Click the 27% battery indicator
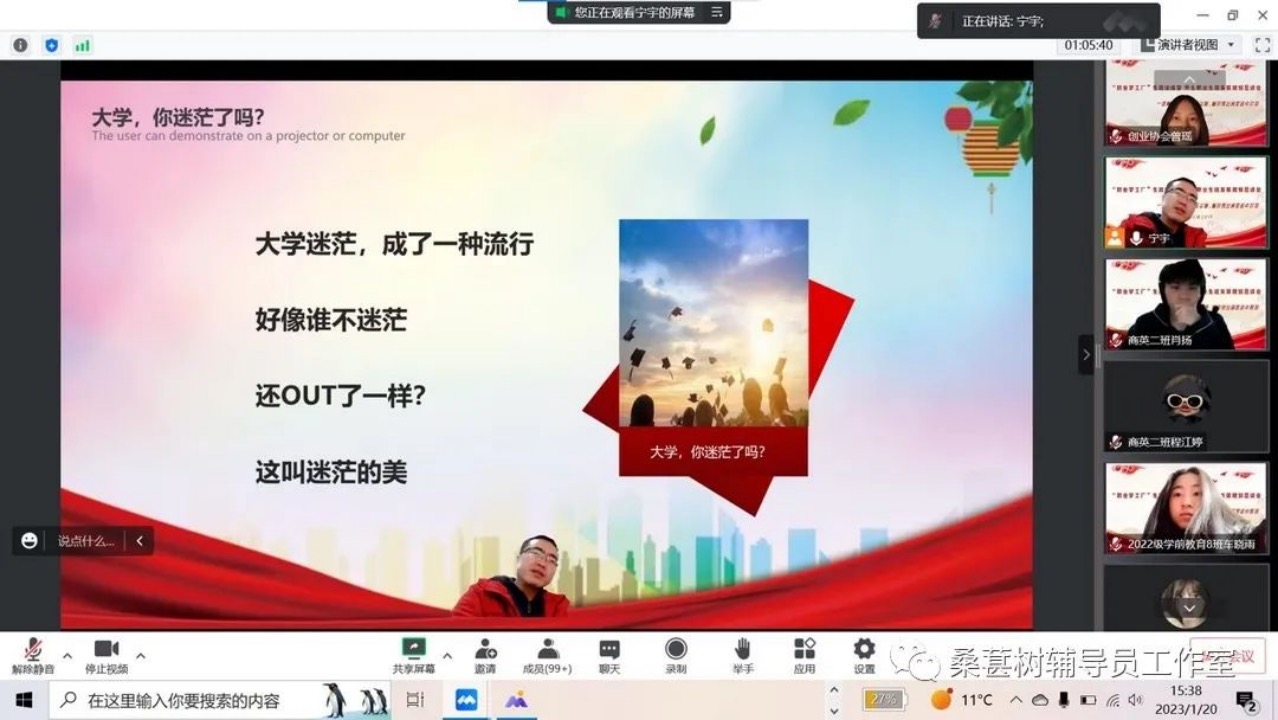This screenshot has width=1278, height=720. (x=885, y=700)
